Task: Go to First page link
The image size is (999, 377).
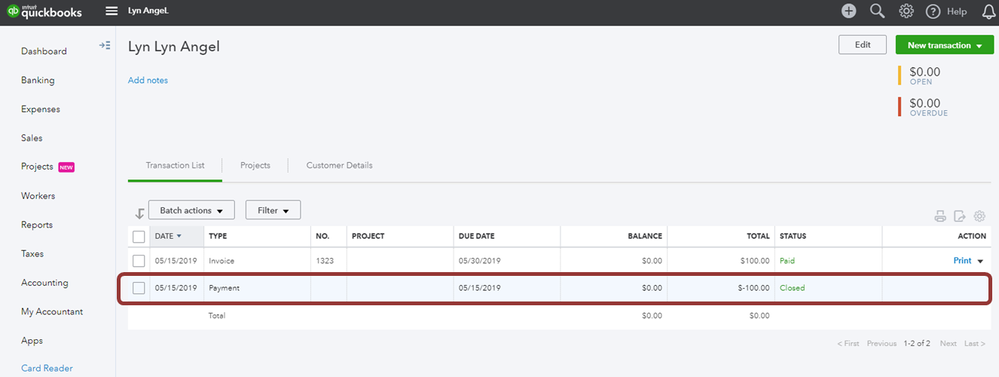Action: click(848, 343)
